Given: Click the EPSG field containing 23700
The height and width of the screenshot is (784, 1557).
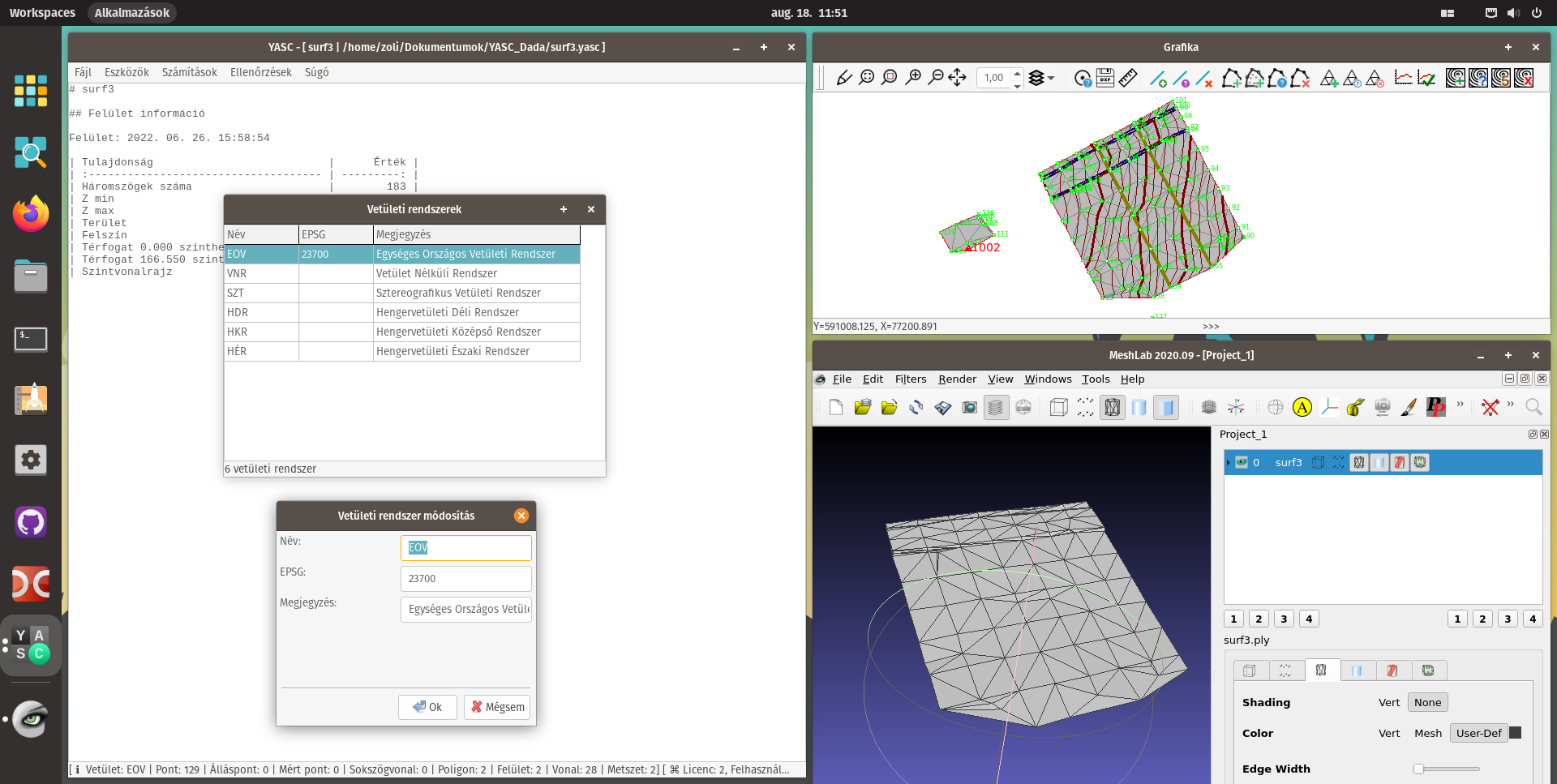Looking at the screenshot, I should click(466, 579).
